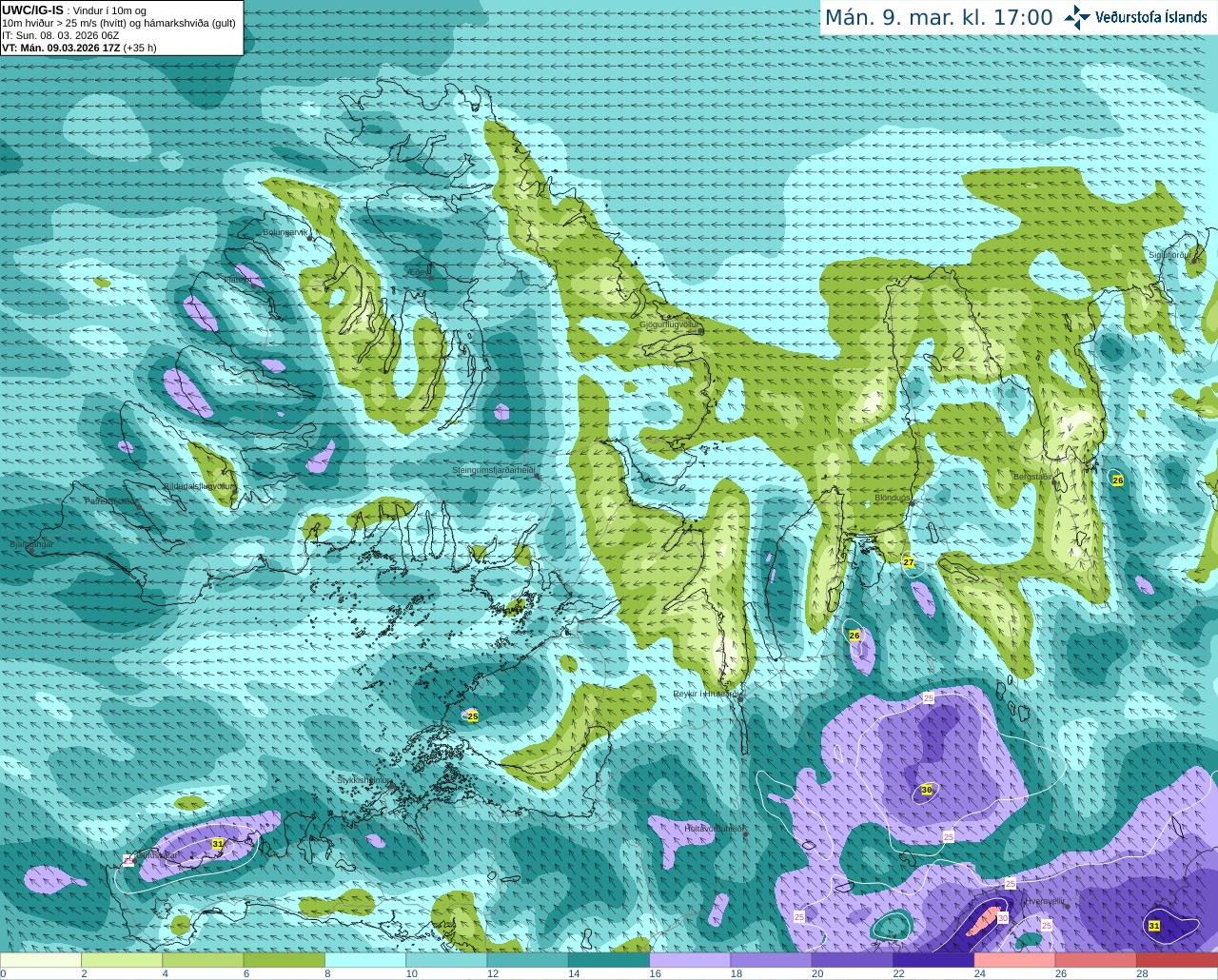The width and height of the screenshot is (1218, 980).
Task: Click the yellow 25 gust marker above Stykkishólmur
Action: coord(473,715)
